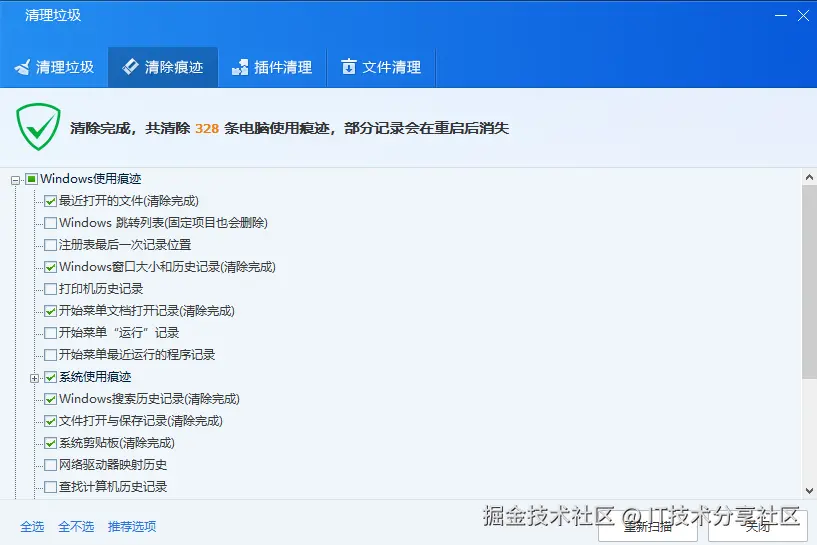Uncheck Windows窗口大小和历史记录 checkbox
The height and width of the screenshot is (545, 817).
(x=51, y=267)
